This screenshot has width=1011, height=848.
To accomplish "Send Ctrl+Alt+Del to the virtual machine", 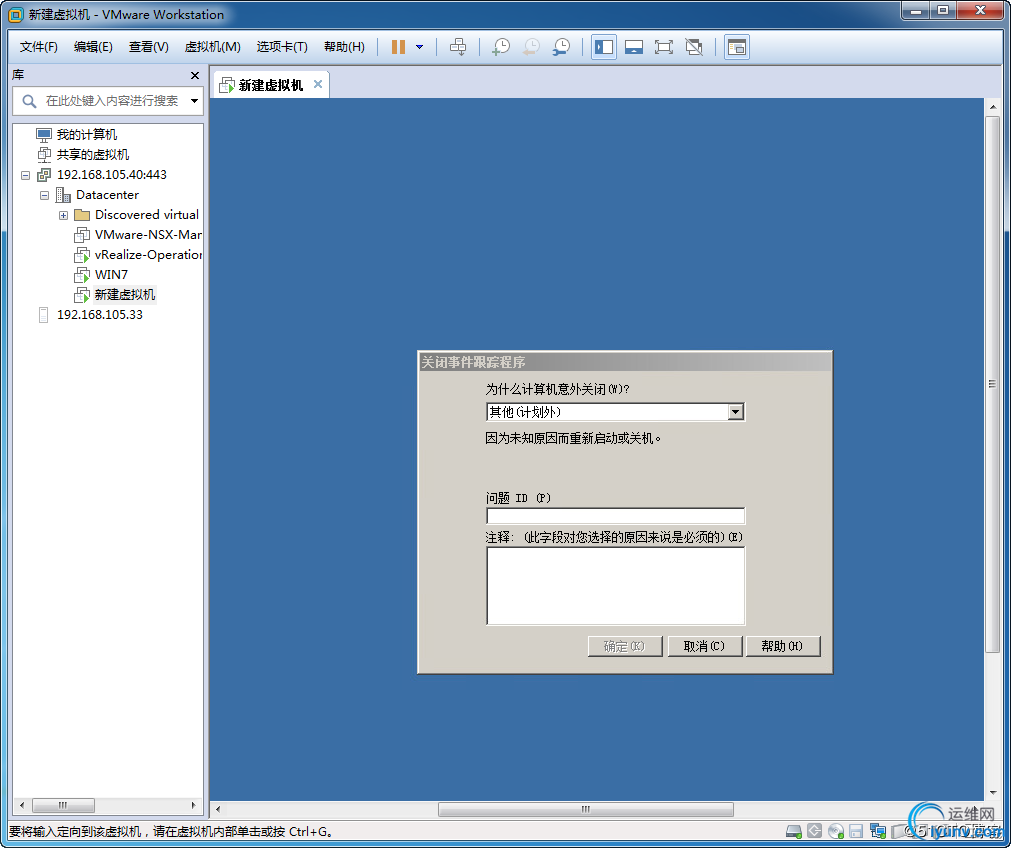I will (458, 46).
